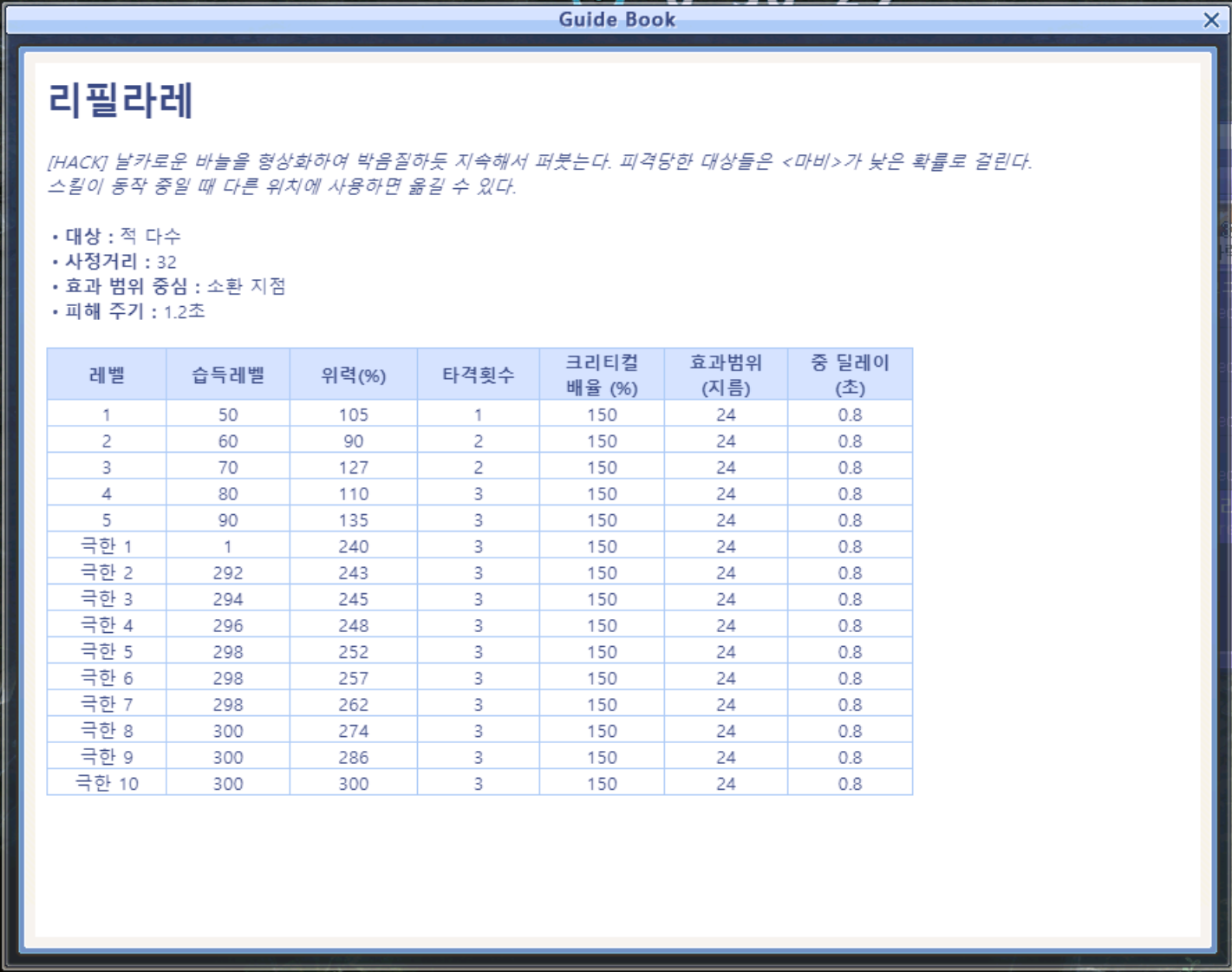Click the 효과 범위 중심 : 소환 지점 line
The image size is (1232, 972).
coord(169,286)
